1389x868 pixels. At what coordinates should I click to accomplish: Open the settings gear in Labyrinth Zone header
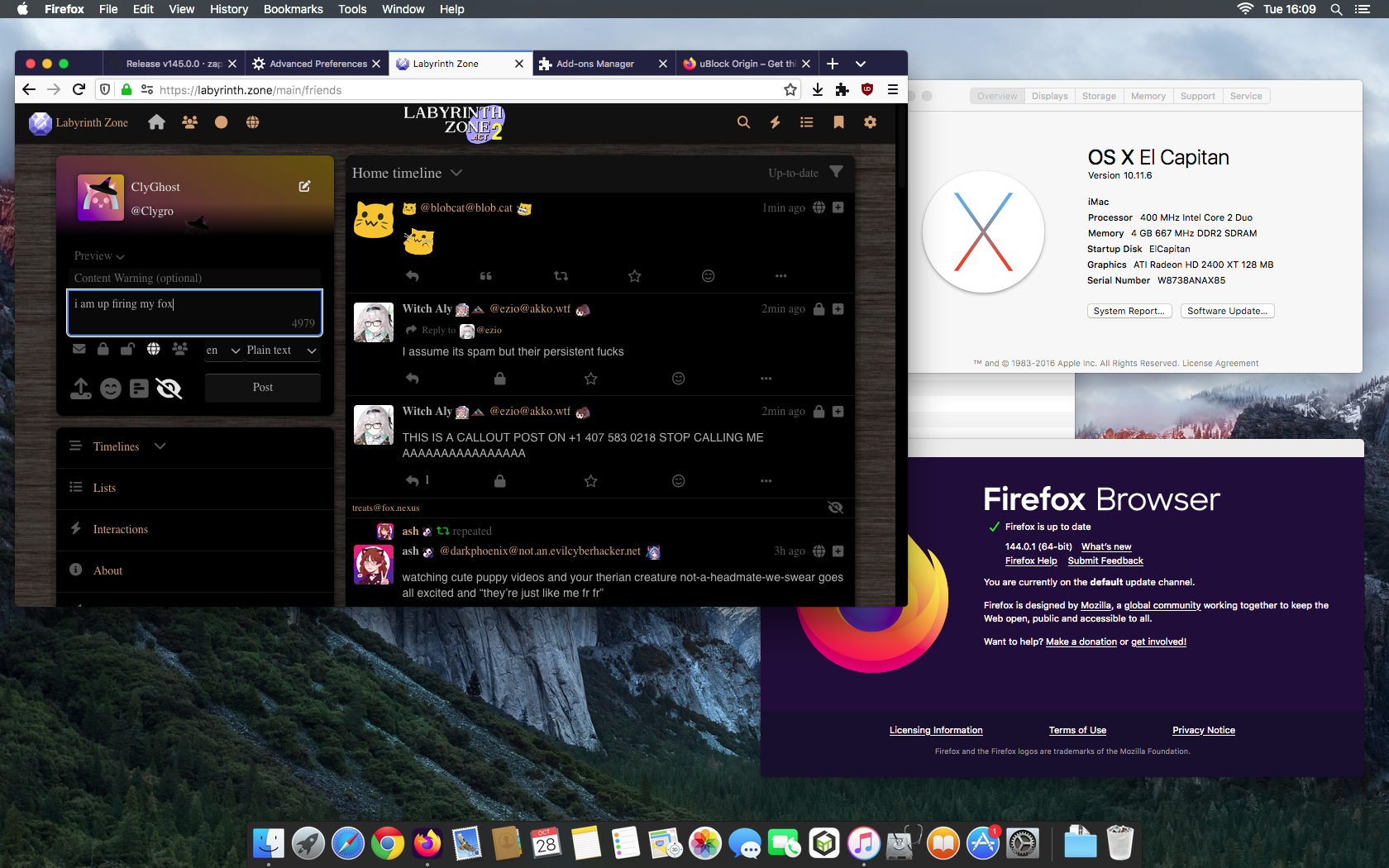tap(870, 122)
